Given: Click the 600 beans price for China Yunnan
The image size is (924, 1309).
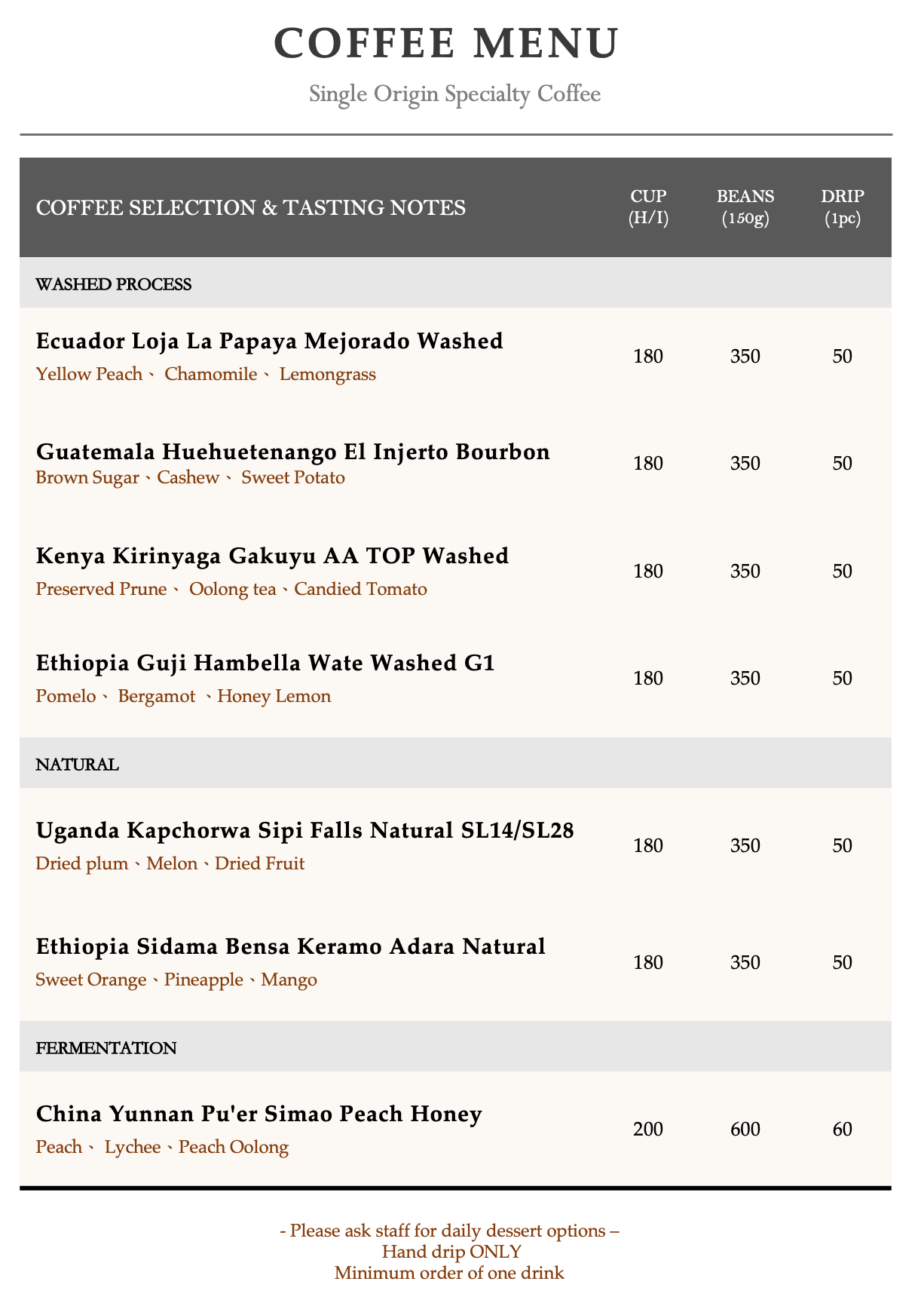Looking at the screenshot, I should 745,1130.
